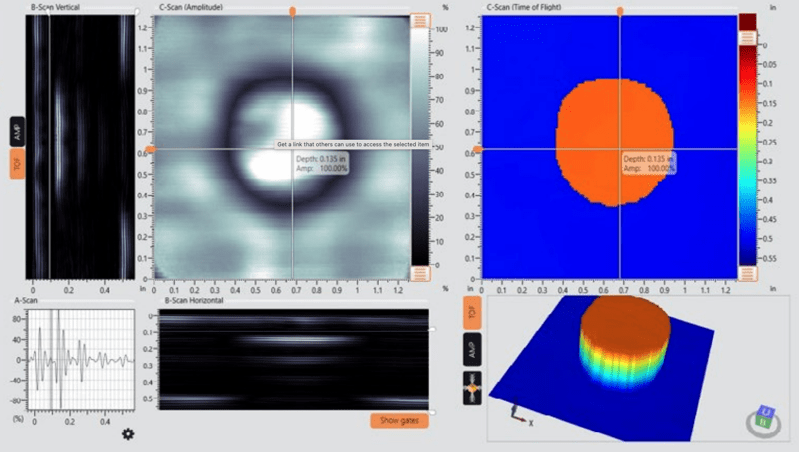Click the 'B-Scan Horizontal' title
799x452 pixels.
194,300
